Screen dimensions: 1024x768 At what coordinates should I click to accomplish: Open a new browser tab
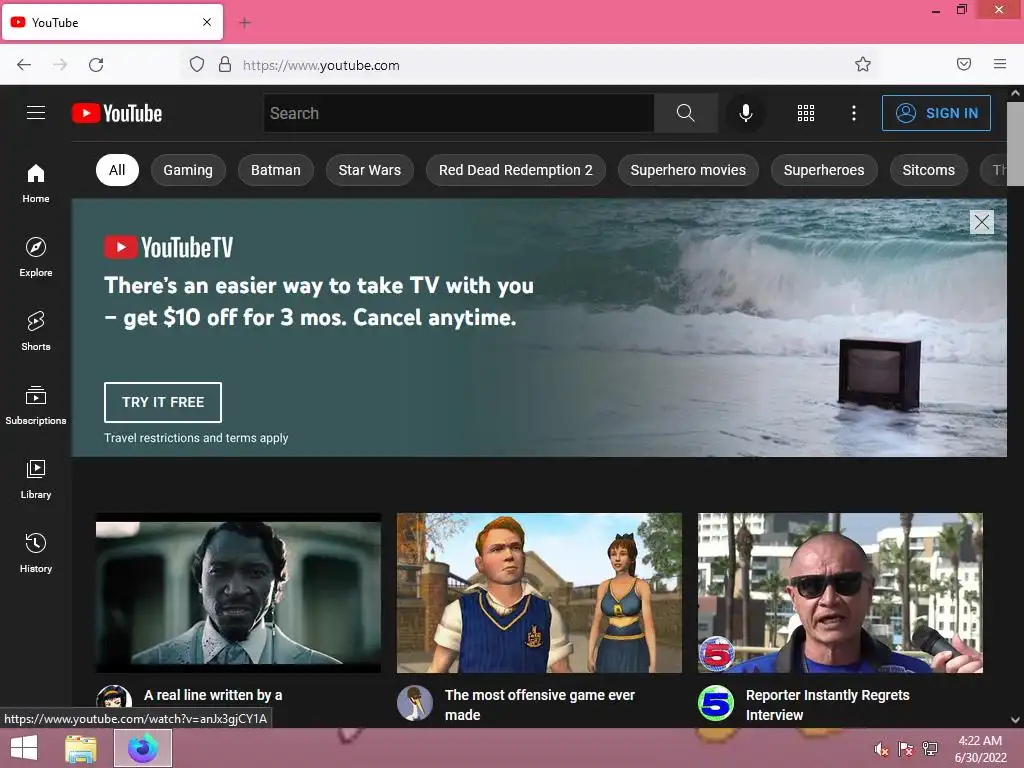pyautogui.click(x=245, y=23)
